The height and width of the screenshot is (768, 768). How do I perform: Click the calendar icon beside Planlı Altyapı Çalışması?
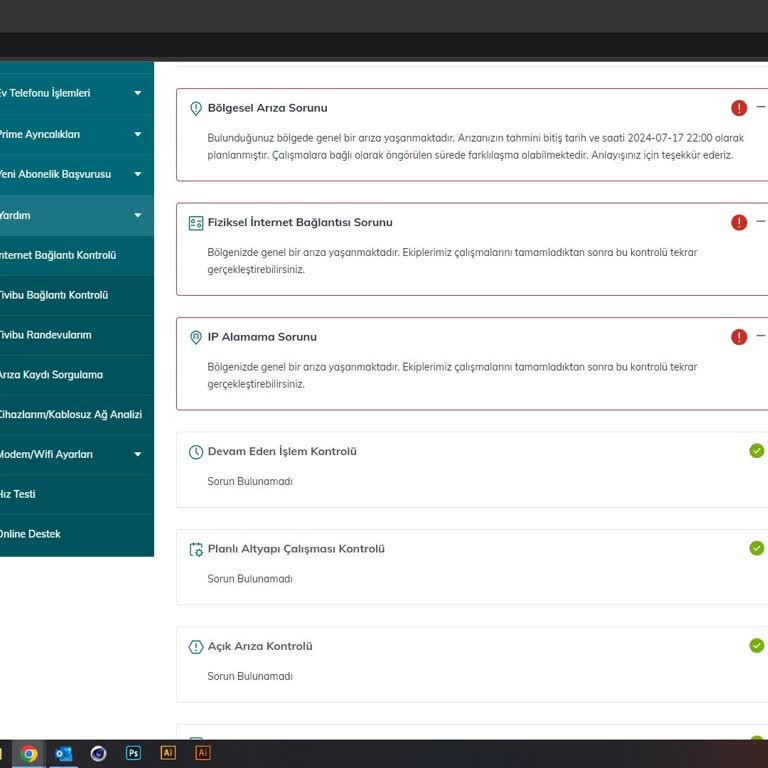[x=196, y=549]
